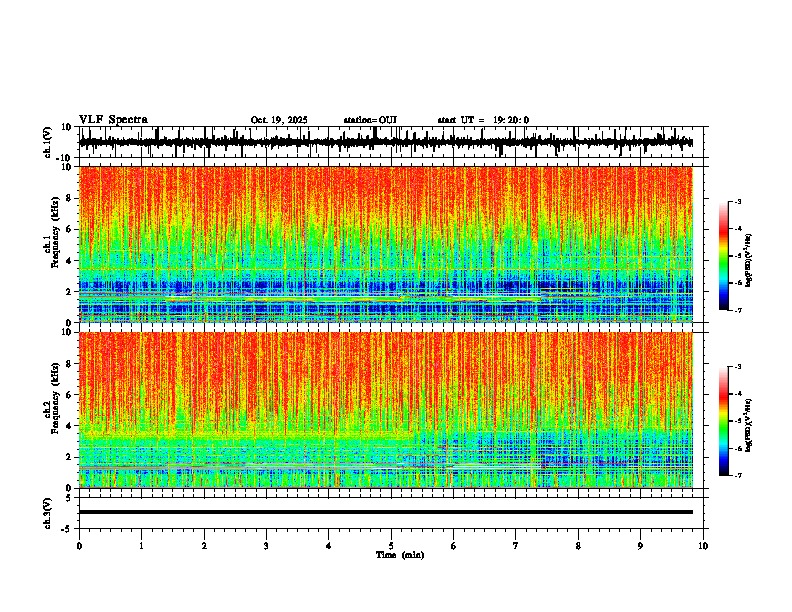Click the ch.1 spectrogram color bar
This screenshot has width=792, height=612.
tap(724, 256)
